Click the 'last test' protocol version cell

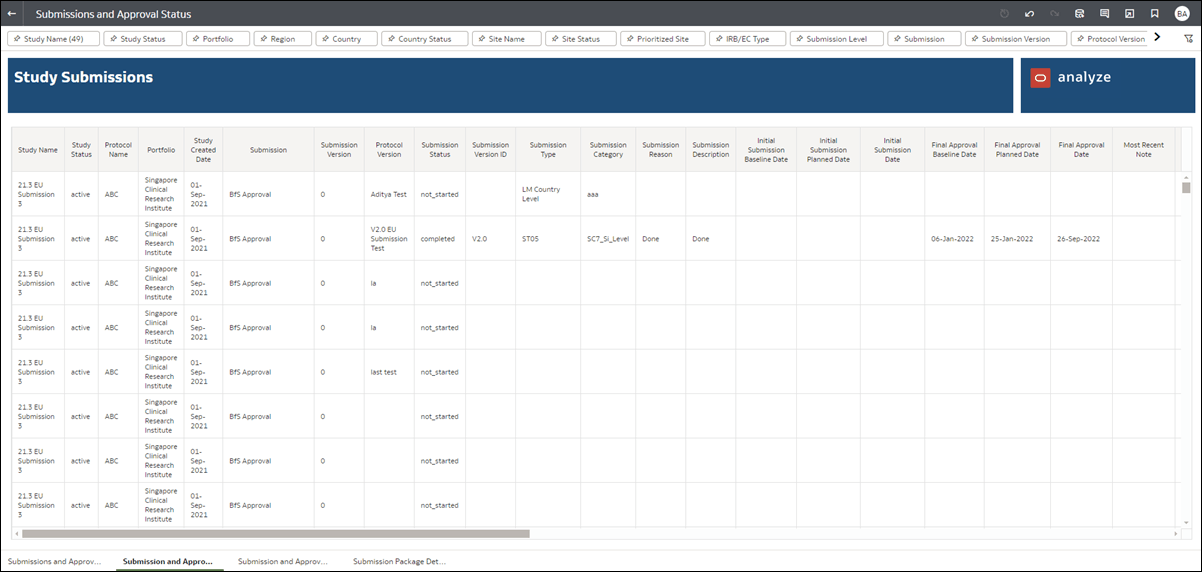tap(388, 372)
